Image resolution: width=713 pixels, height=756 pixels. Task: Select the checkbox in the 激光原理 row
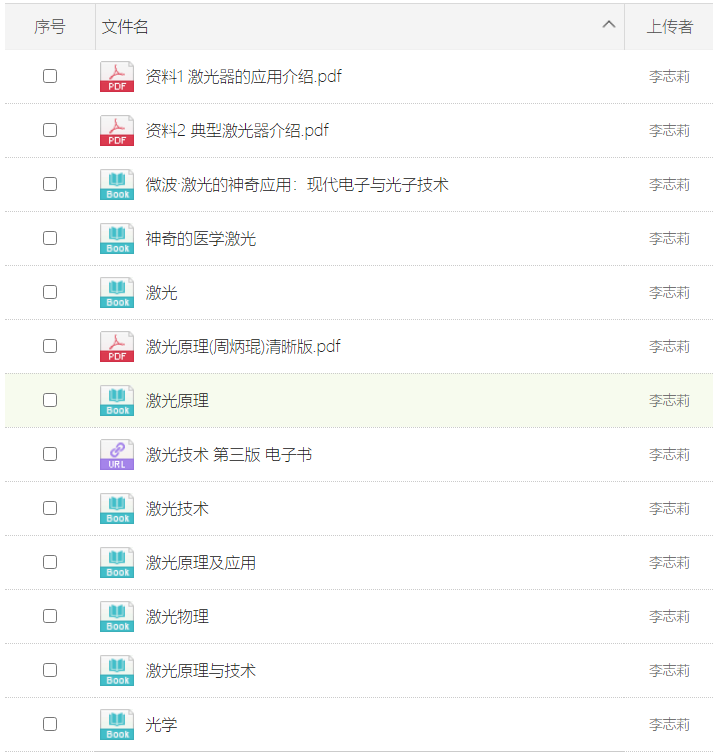point(50,400)
